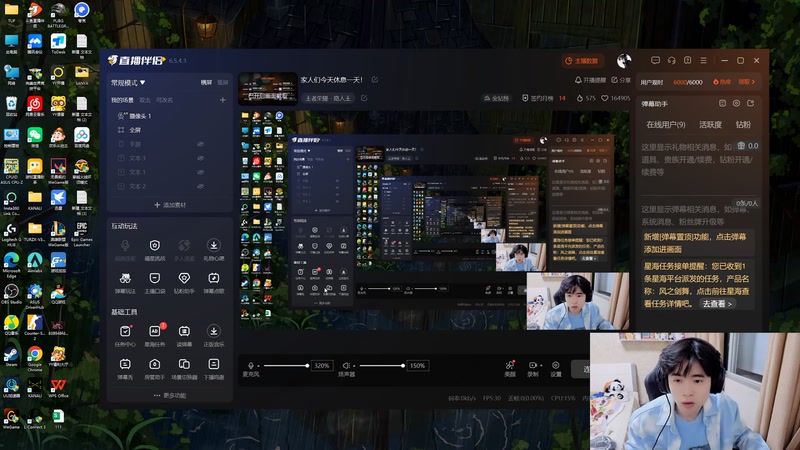800x450 pixels.
Task: Open the 场景切换器 scene switcher
Action: click(x=184, y=369)
